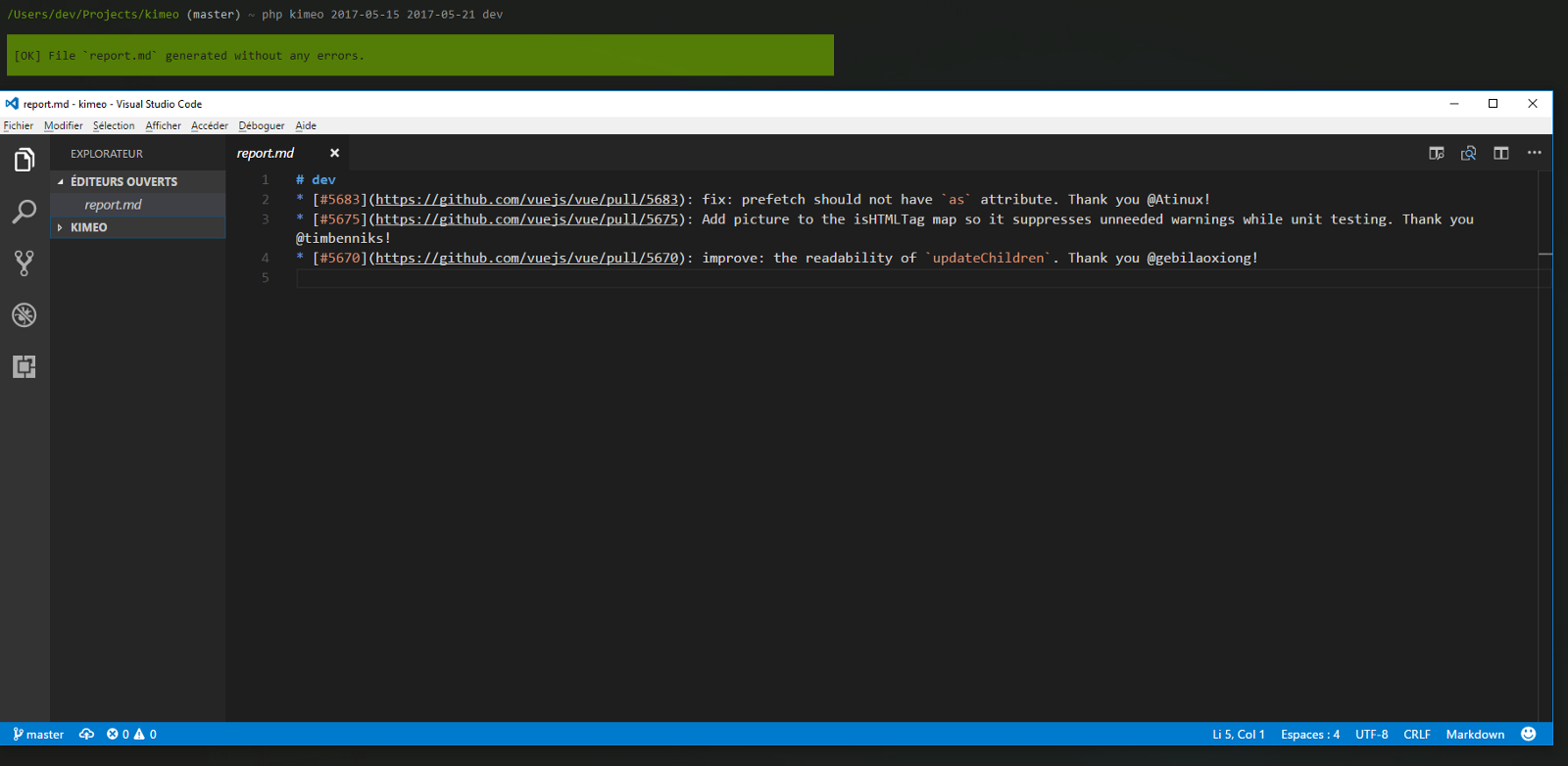This screenshot has width=1568, height=766.
Task: Click the cloud publish changes icon
Action: (86, 735)
